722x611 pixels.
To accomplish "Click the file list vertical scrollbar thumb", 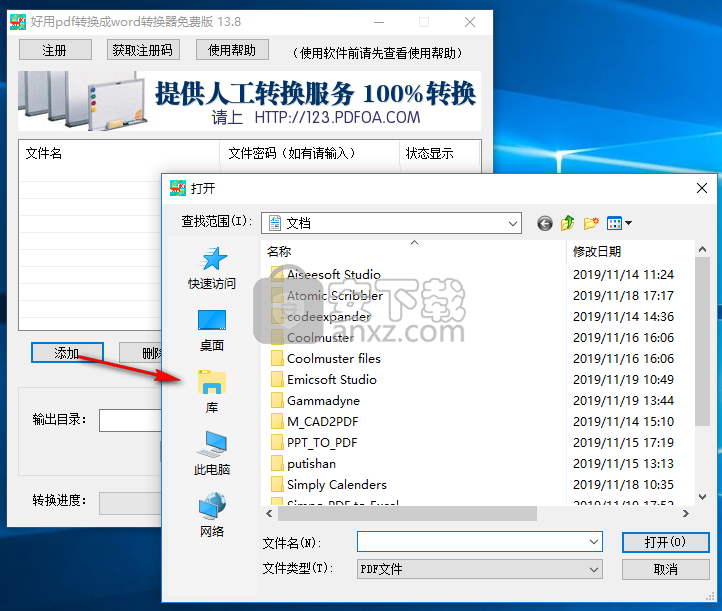I will (702, 342).
